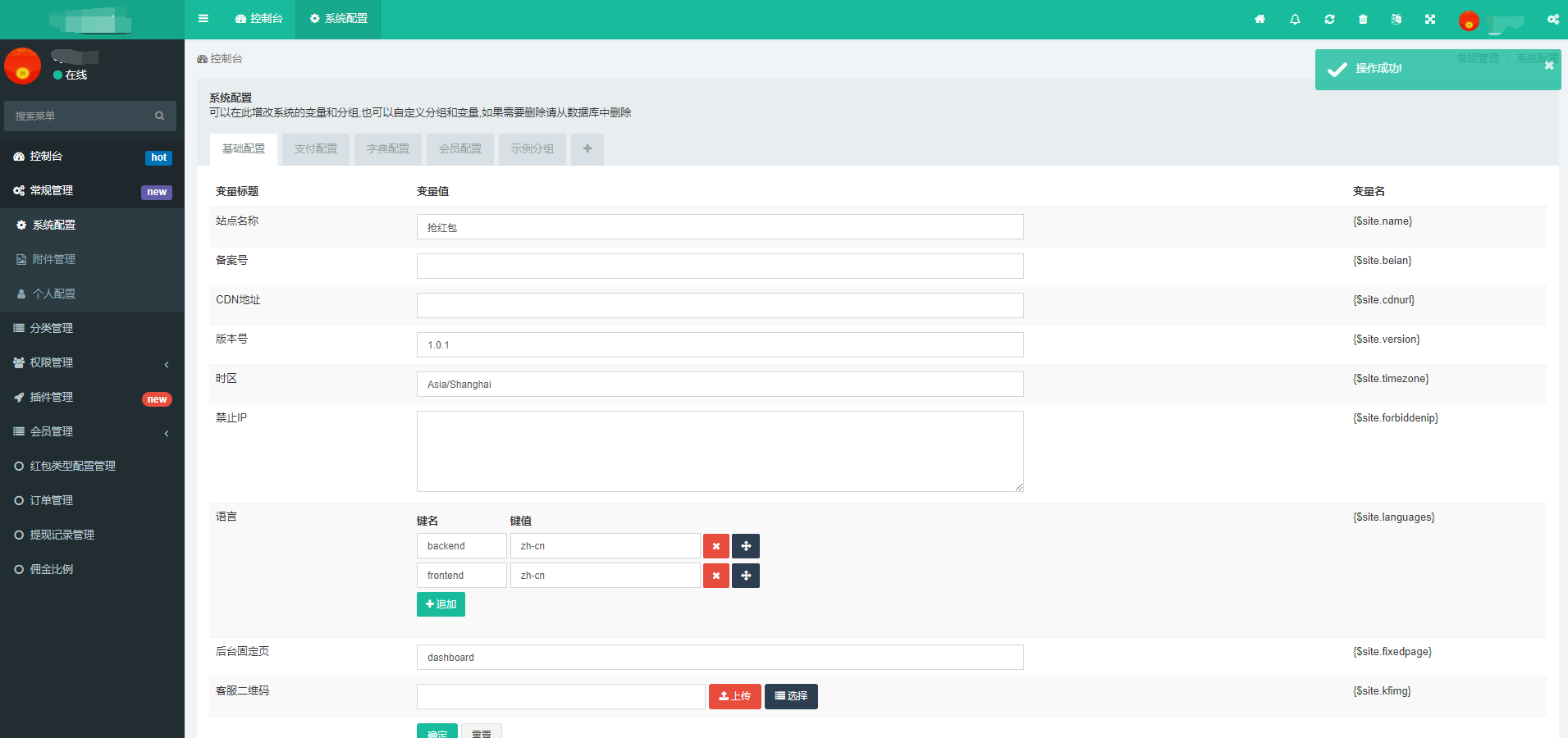Viewport: 1568px width, 738px height.
Task: Delete the backend language row
Action: coord(715,546)
